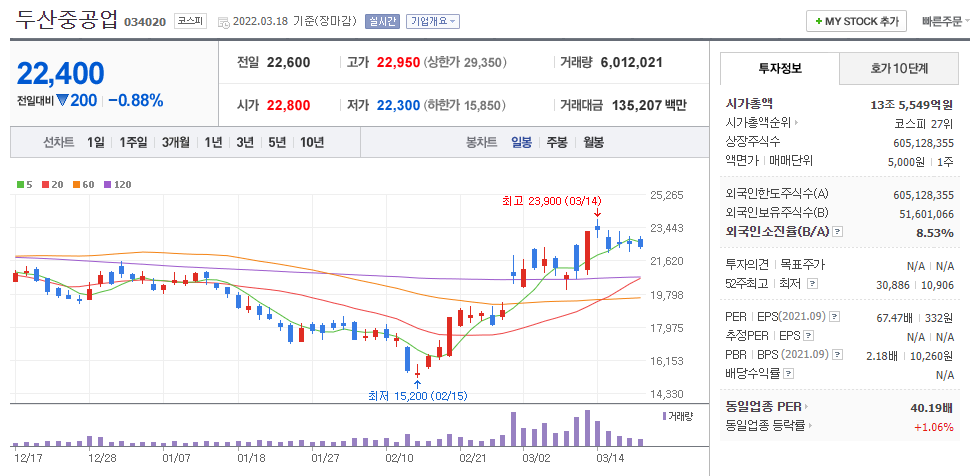Click the 코스피 market badge
The height and width of the screenshot is (476, 980).
[x=191, y=21]
